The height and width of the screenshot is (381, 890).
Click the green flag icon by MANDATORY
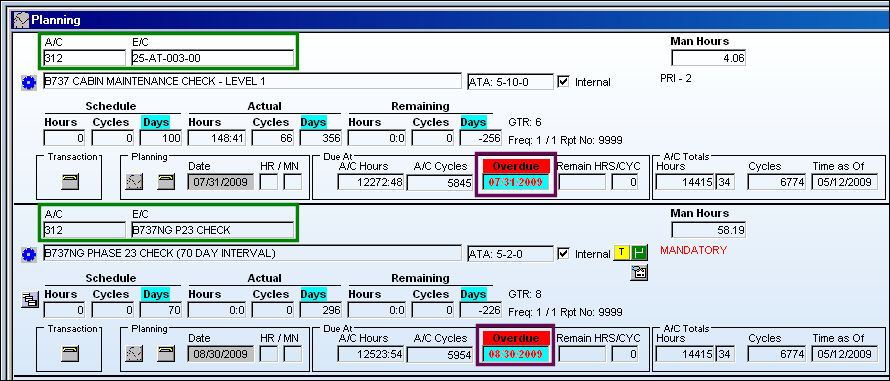[639, 253]
